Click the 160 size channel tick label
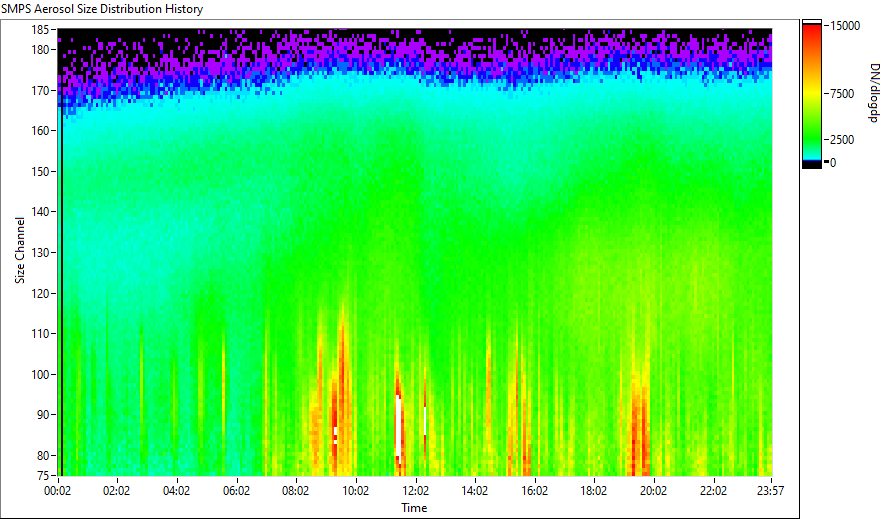This screenshot has width=884, height=519. tap(40, 131)
